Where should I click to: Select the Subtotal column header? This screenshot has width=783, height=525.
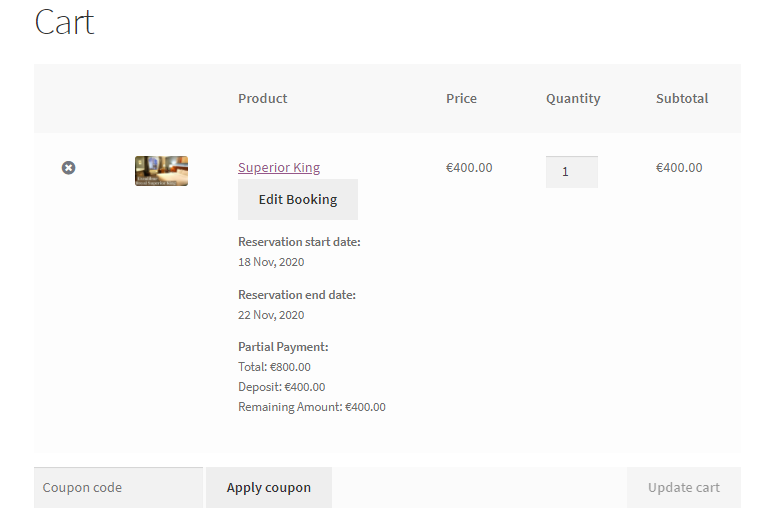click(682, 99)
